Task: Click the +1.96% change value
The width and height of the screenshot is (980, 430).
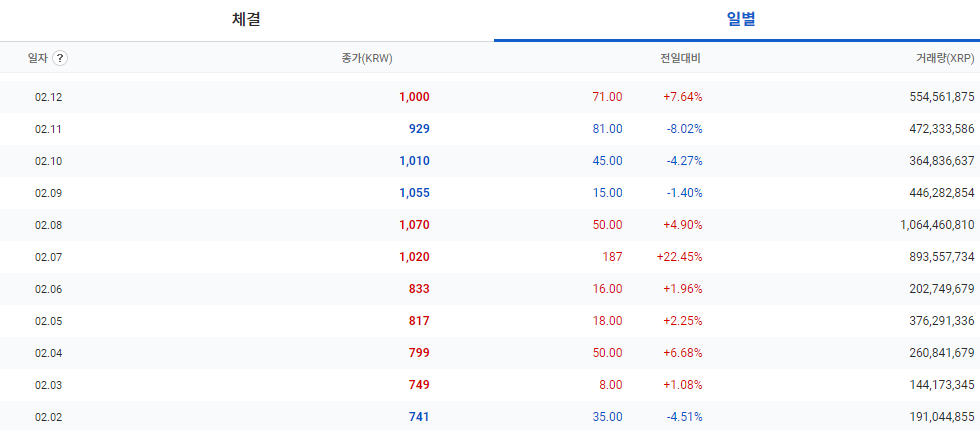Action: 682,289
